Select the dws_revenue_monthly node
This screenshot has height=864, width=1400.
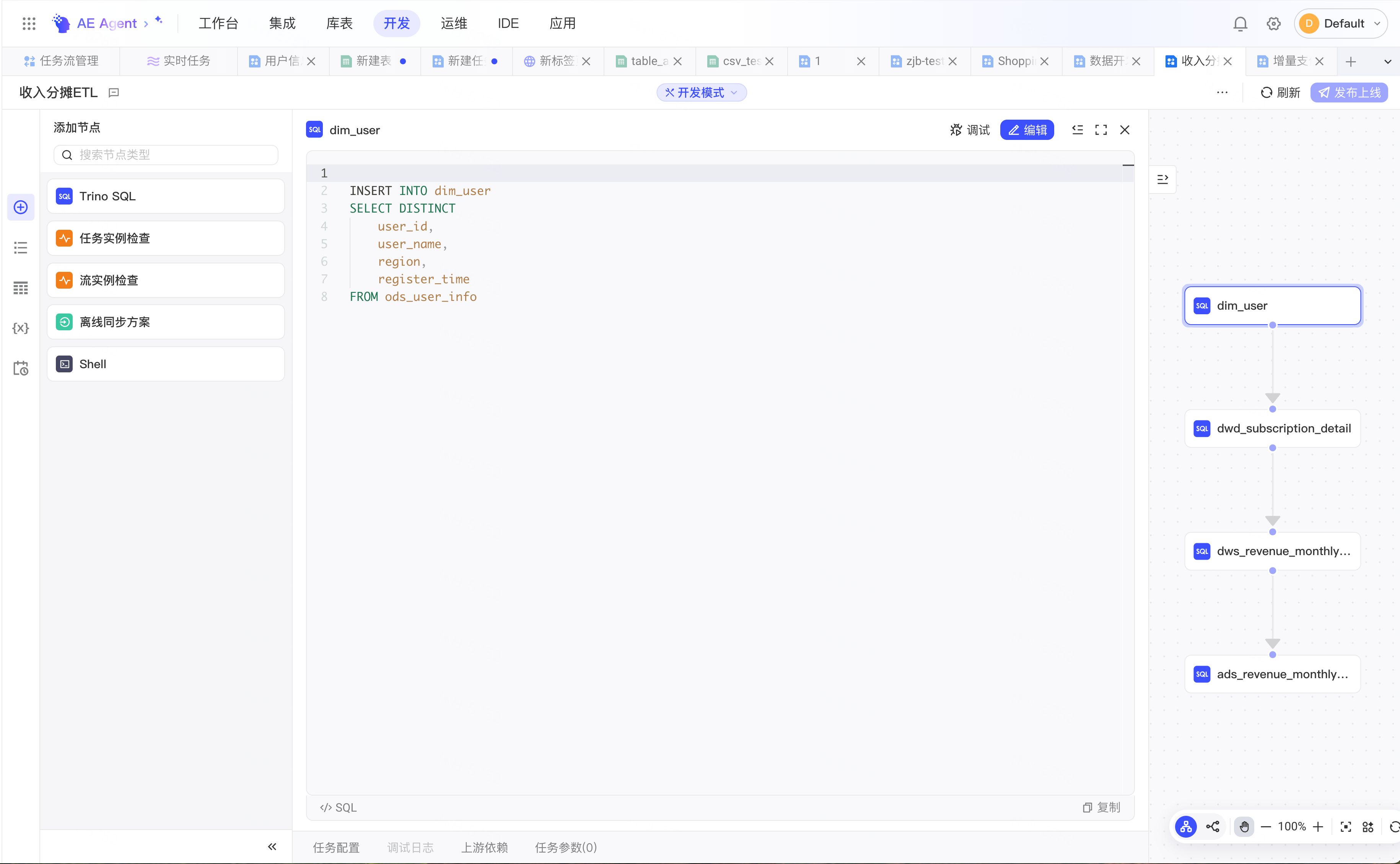click(x=1272, y=551)
